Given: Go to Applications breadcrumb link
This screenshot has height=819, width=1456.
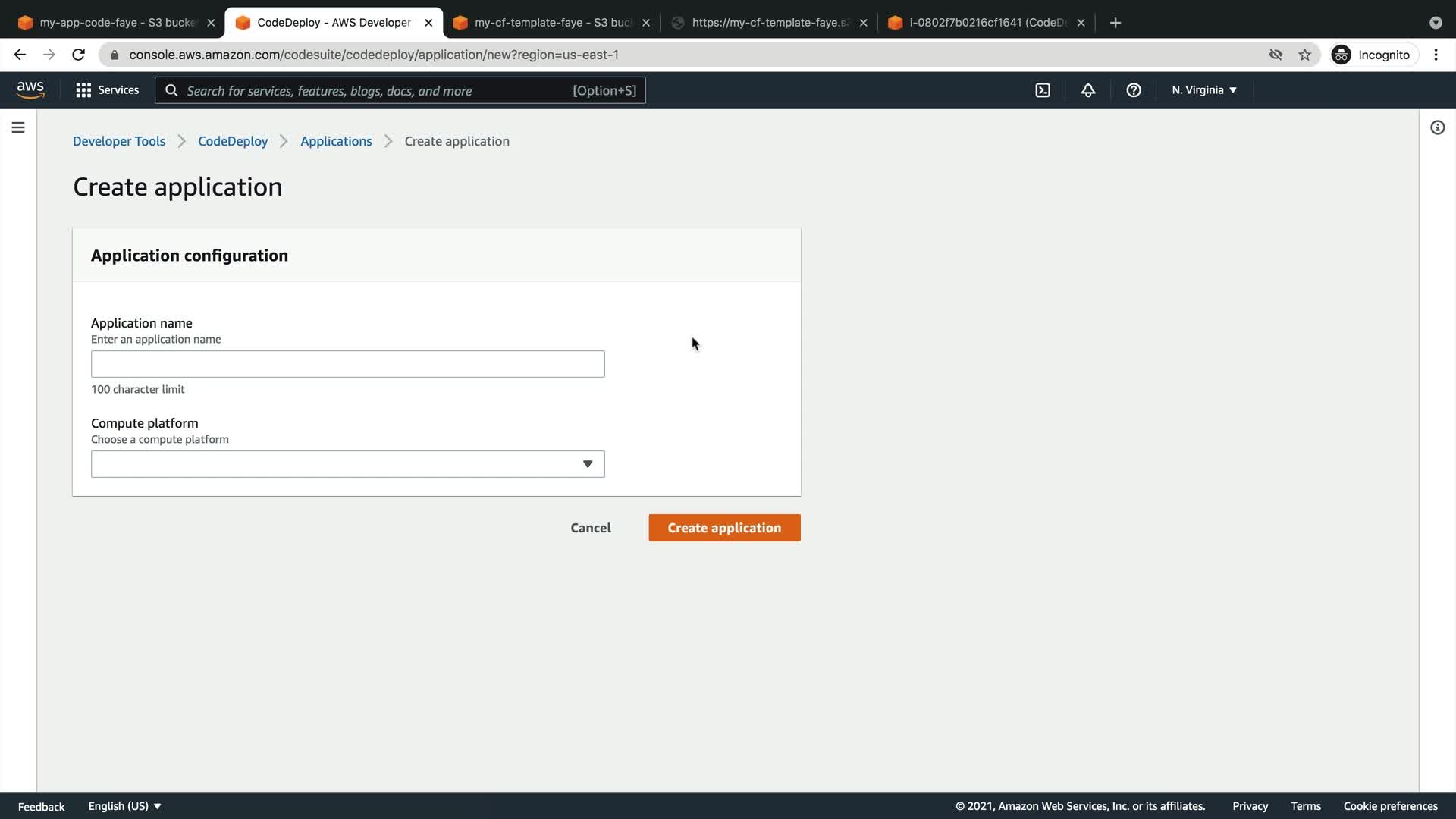Looking at the screenshot, I should (x=336, y=141).
